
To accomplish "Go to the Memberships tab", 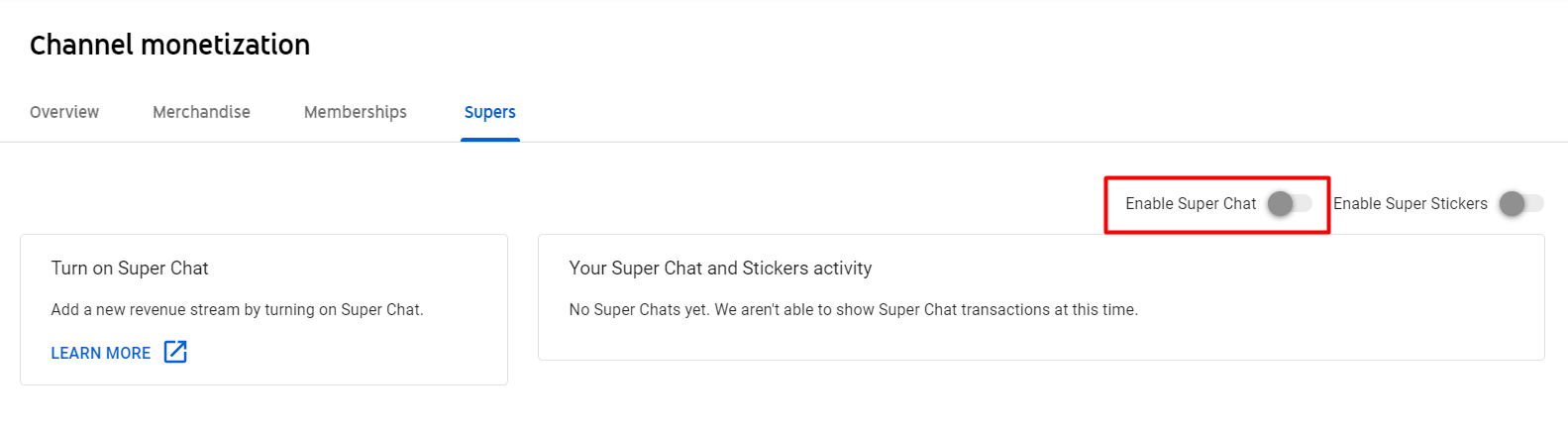I will coord(356,112).
